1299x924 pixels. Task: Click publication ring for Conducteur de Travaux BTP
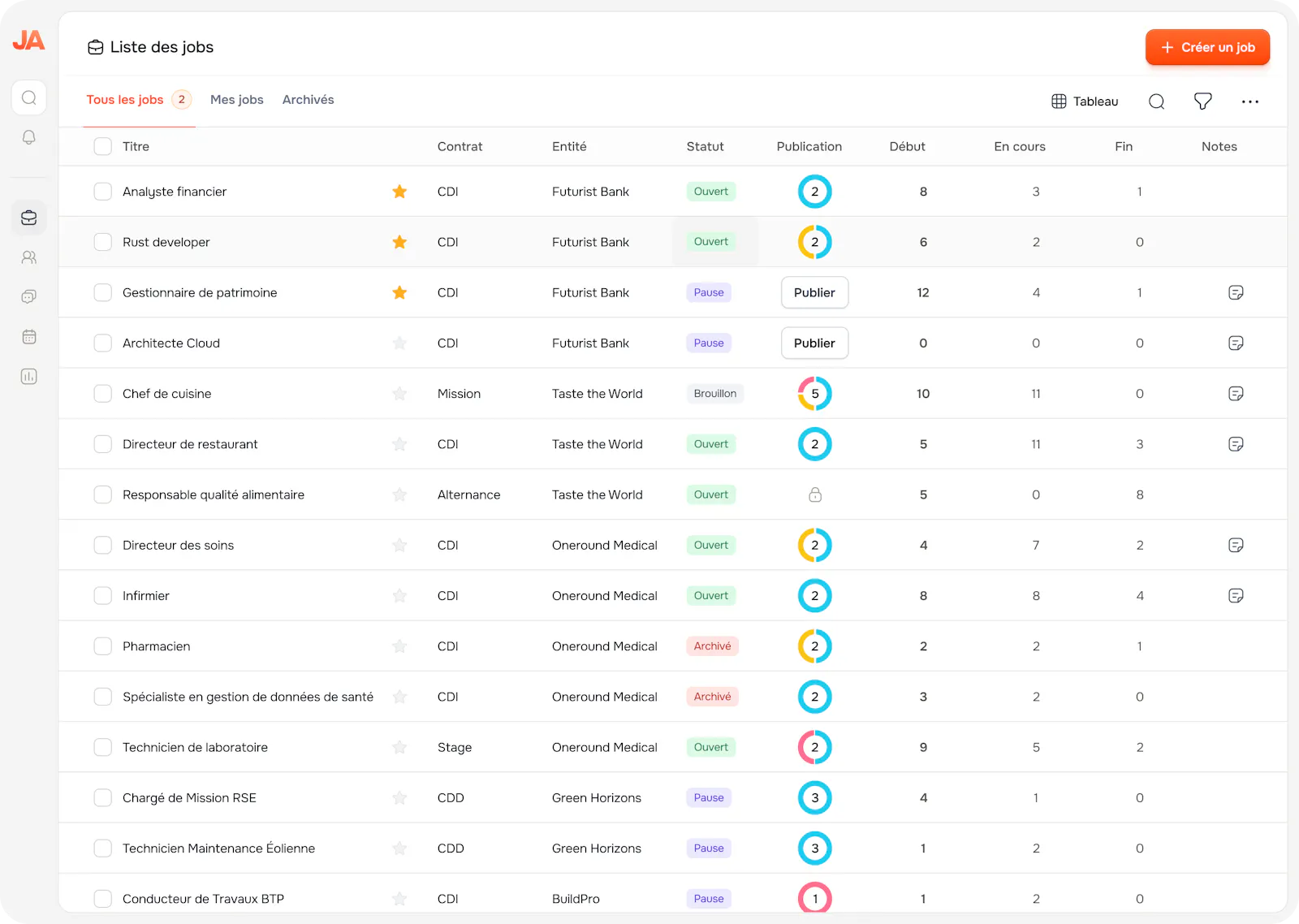click(x=815, y=898)
